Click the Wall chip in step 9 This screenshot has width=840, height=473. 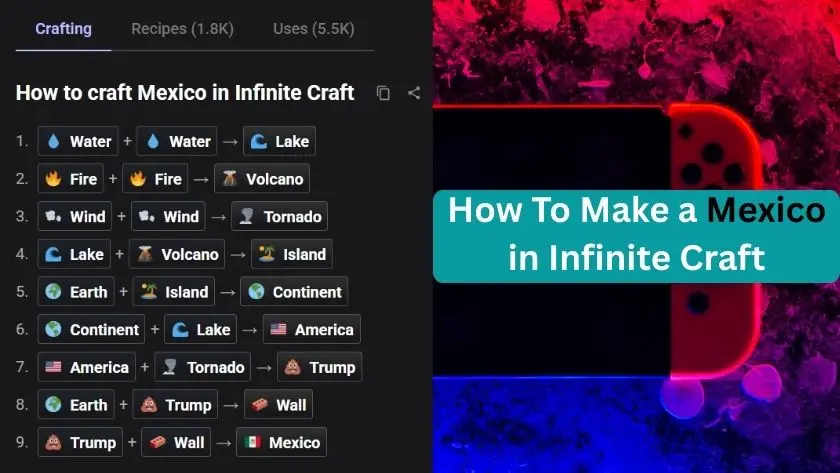point(176,442)
